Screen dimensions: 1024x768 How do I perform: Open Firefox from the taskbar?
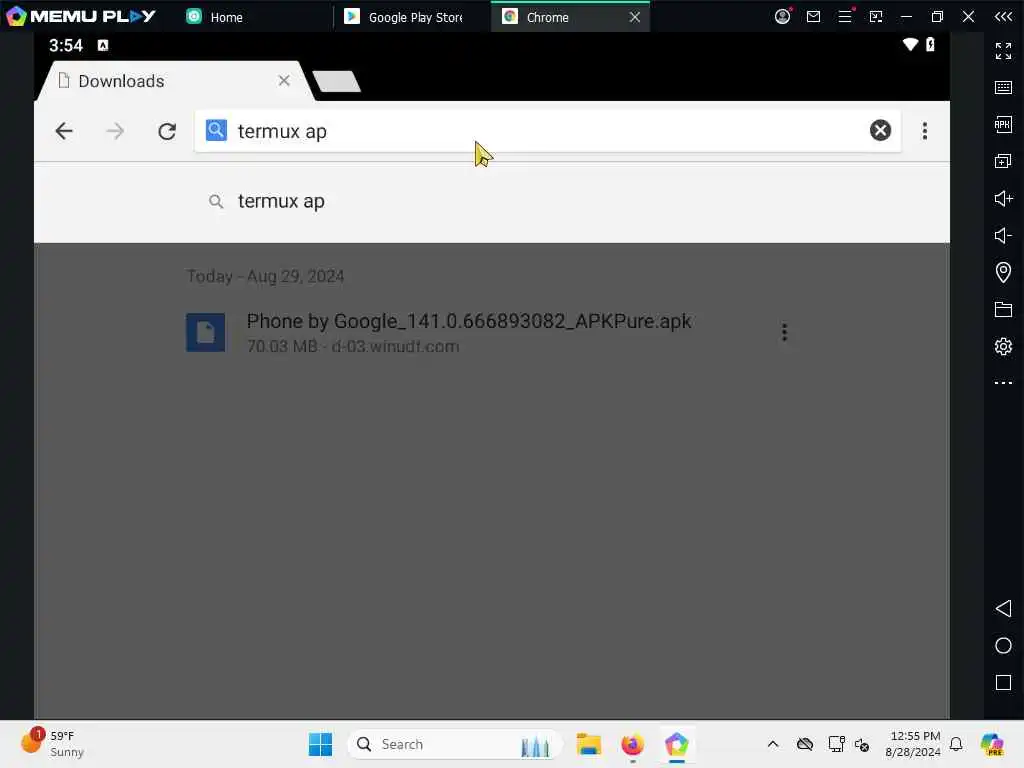point(632,744)
